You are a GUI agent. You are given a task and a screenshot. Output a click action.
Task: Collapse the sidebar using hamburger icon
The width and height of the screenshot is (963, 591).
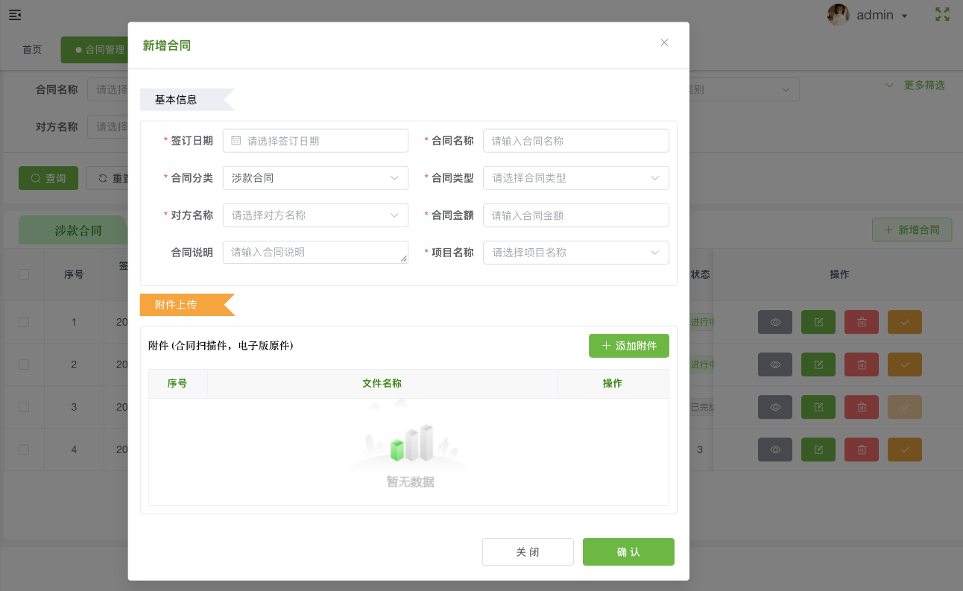(15, 14)
